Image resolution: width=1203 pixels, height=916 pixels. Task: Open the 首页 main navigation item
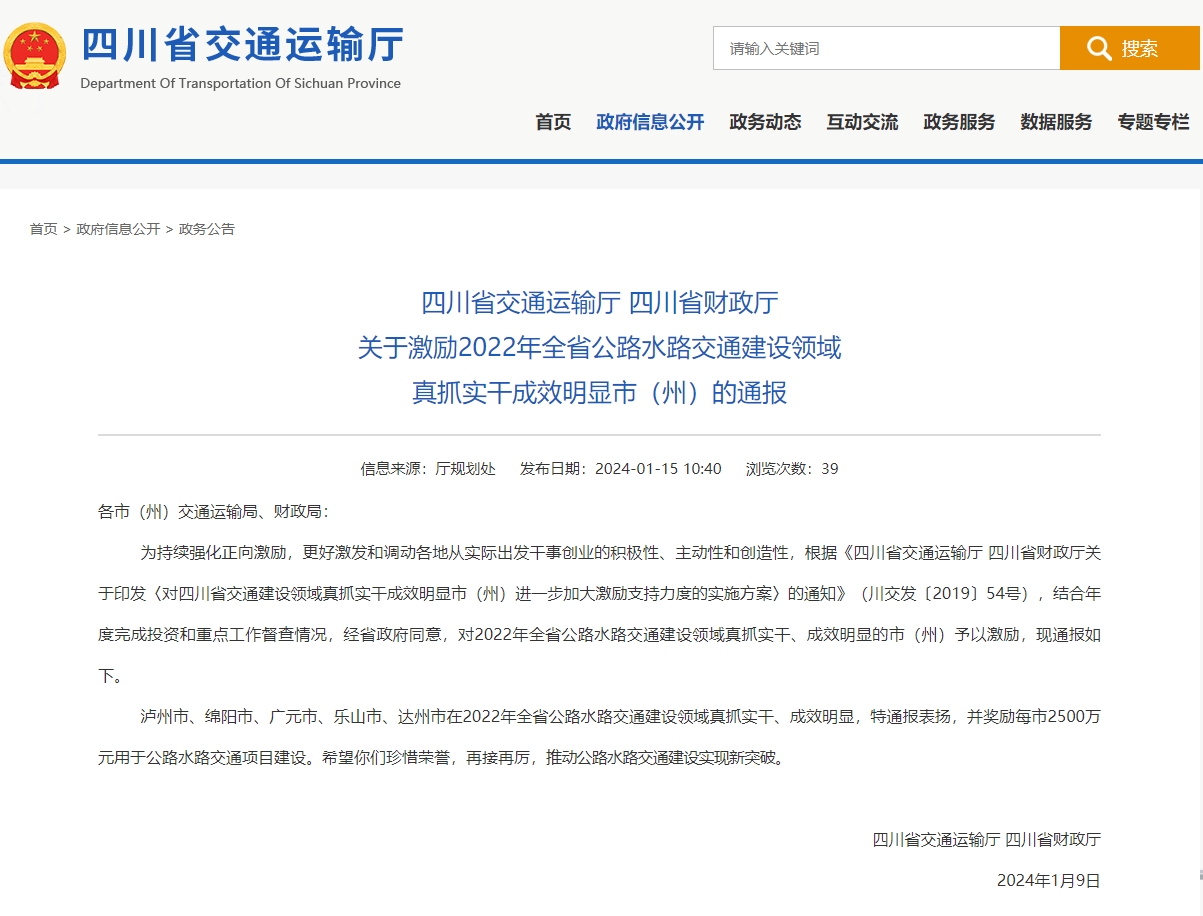point(553,122)
